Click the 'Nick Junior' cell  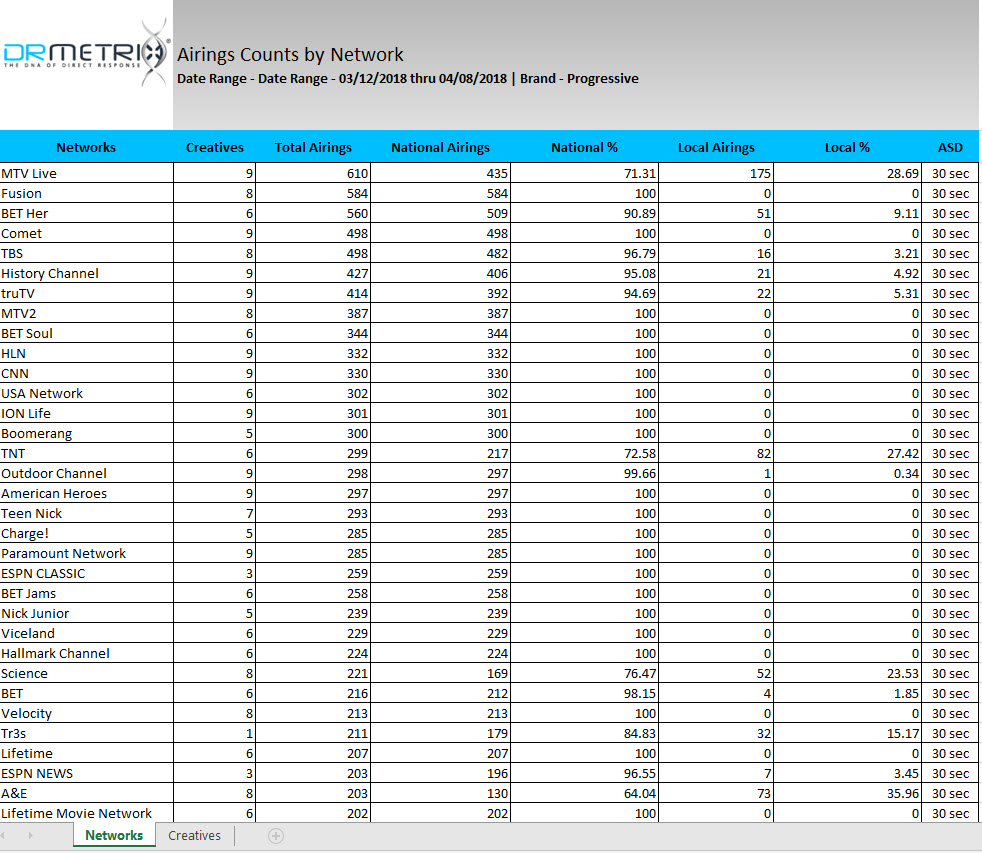[86, 614]
